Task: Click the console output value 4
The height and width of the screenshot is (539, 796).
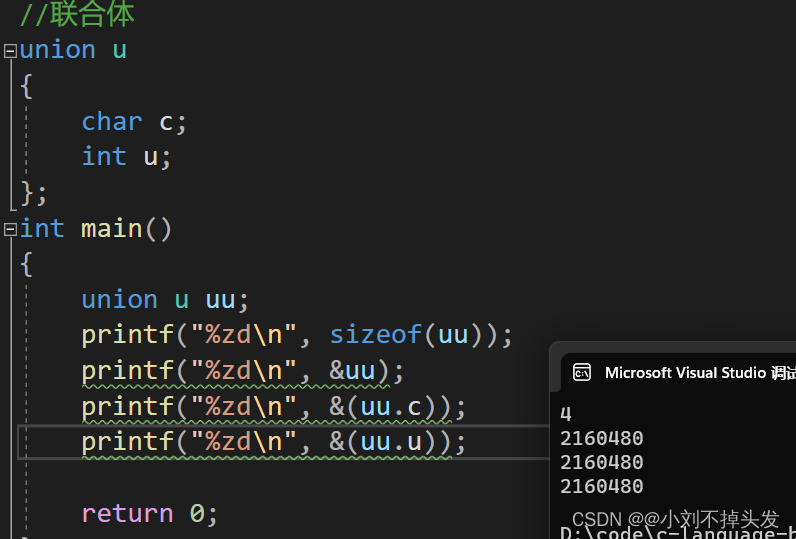Action: [566, 414]
